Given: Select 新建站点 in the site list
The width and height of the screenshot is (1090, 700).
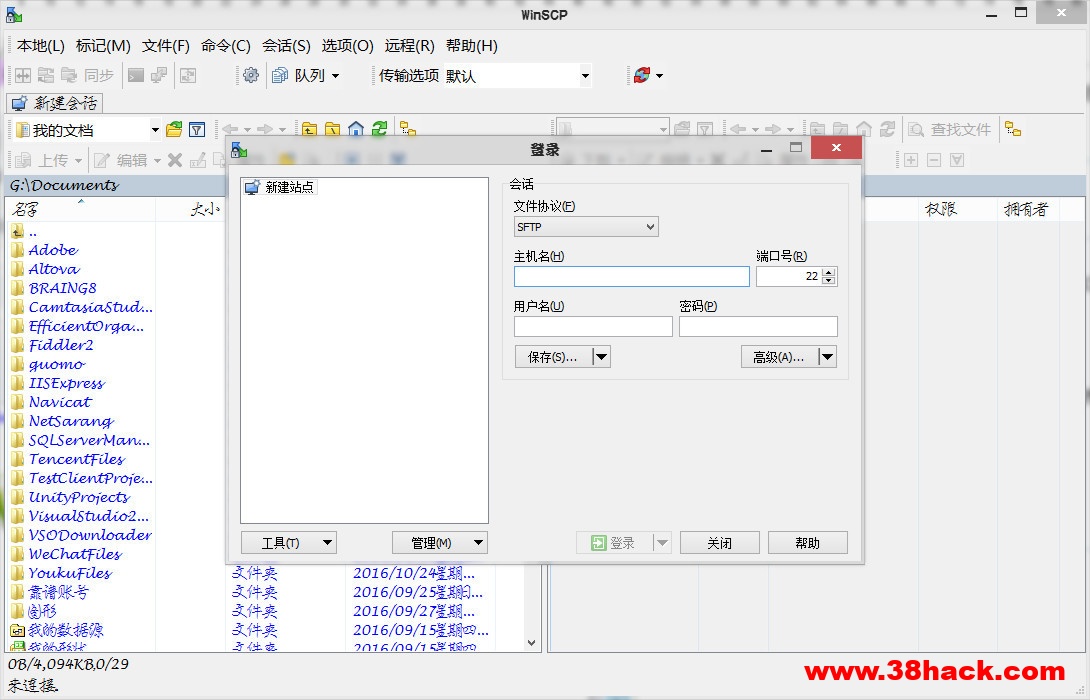Looking at the screenshot, I should click(x=280, y=187).
